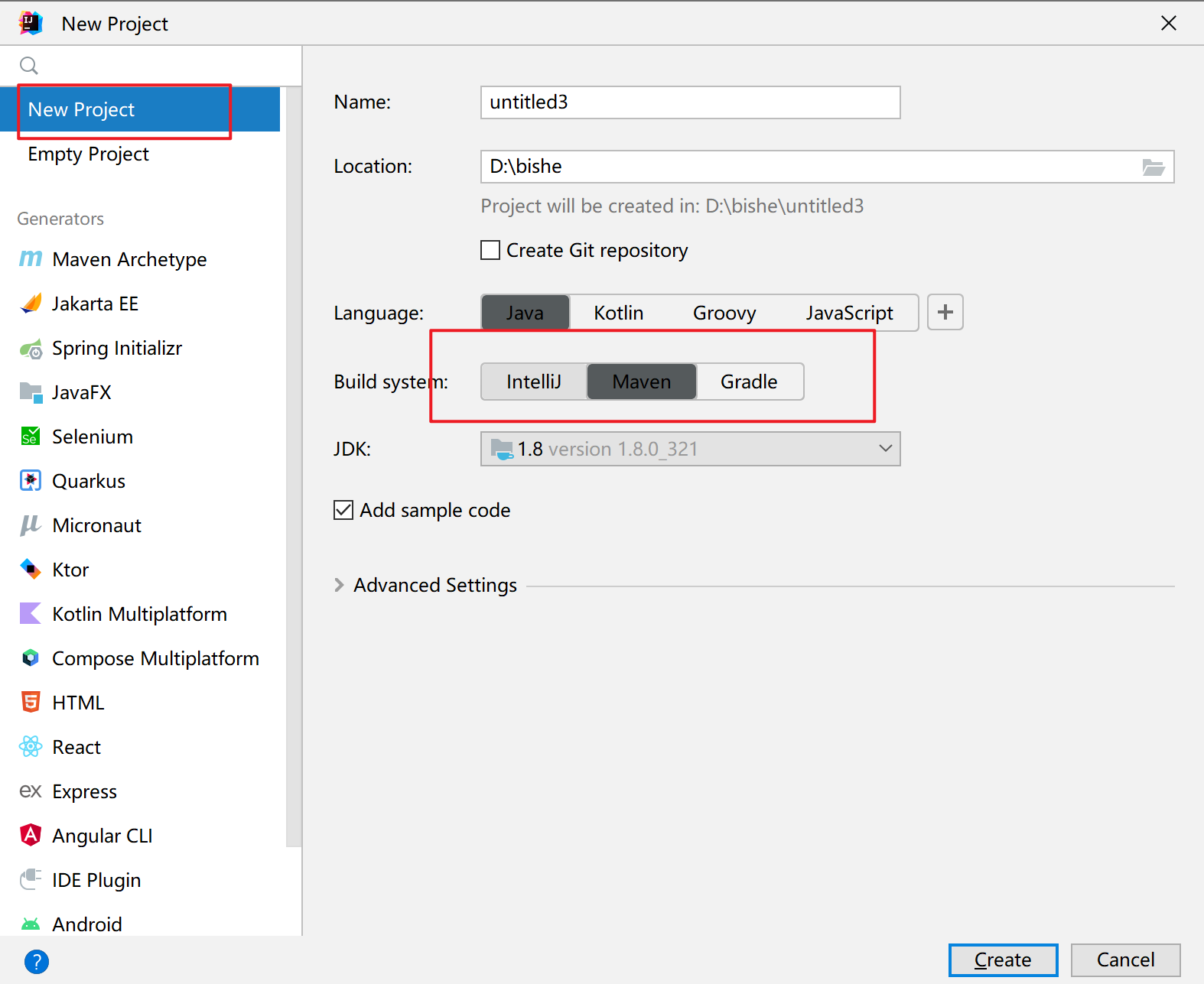This screenshot has height=984, width=1204.
Task: Open the HTML generator entry
Action: (x=140, y=703)
